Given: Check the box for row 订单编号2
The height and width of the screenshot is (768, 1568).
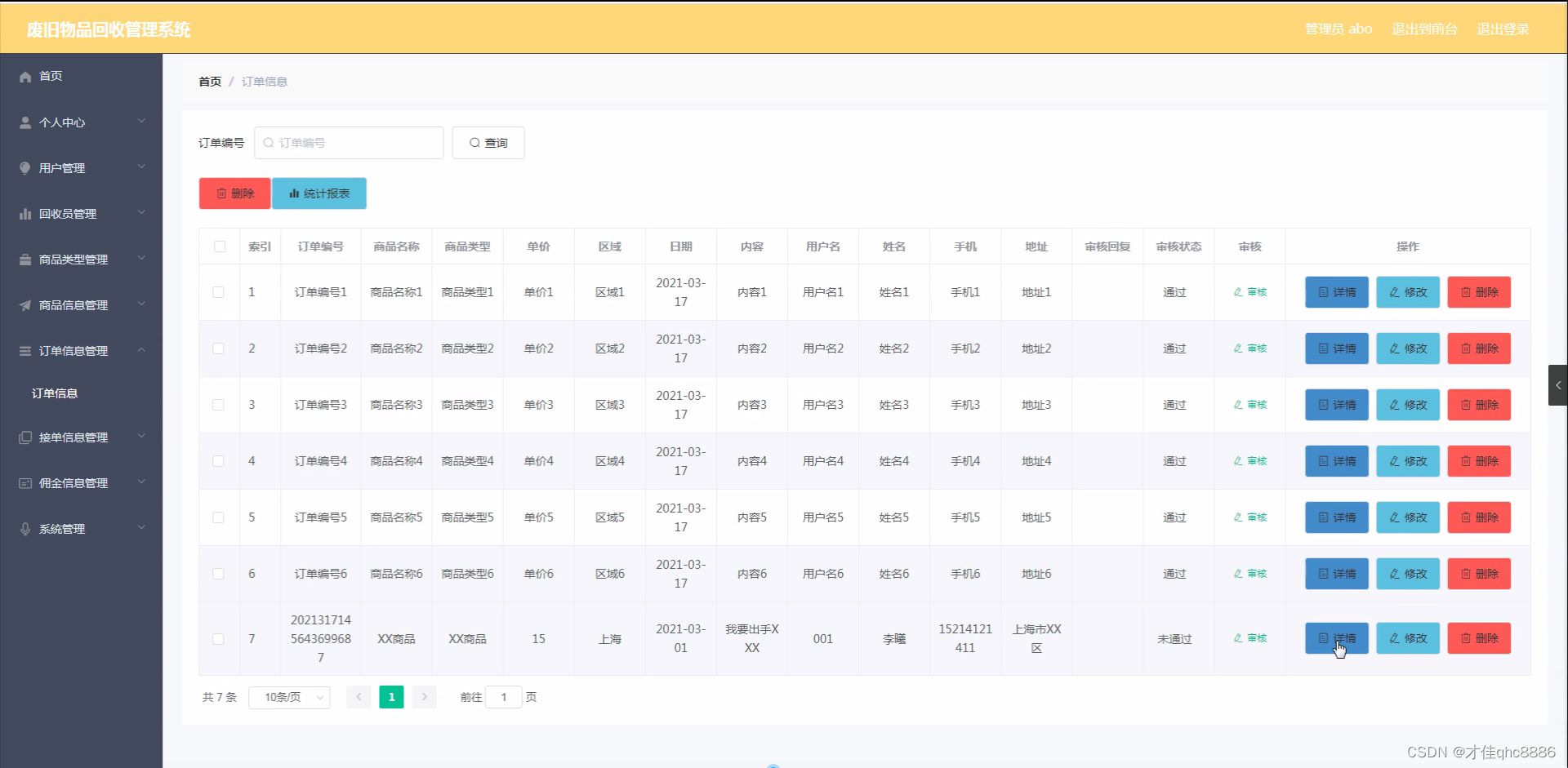Looking at the screenshot, I should 218,348.
